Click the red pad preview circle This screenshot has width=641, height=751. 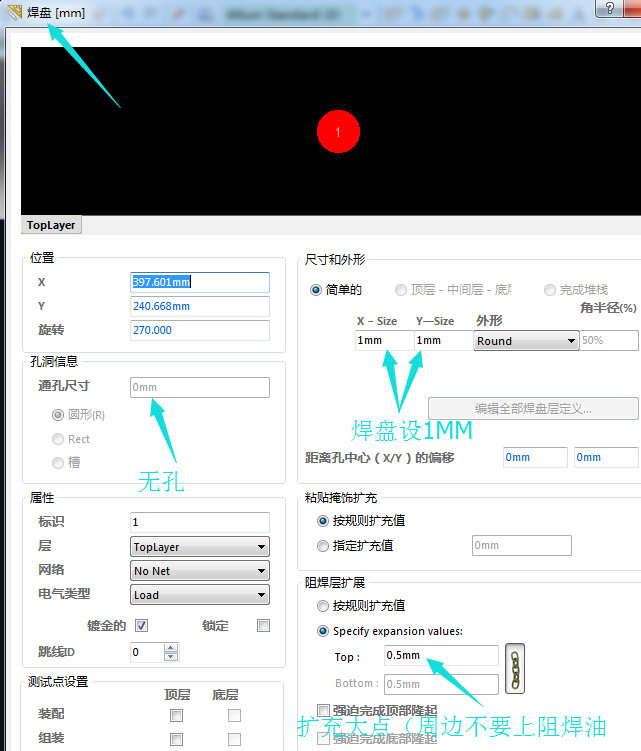338,131
